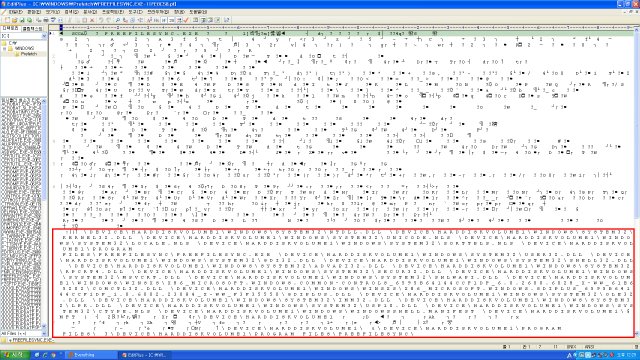Click the Windows Start button
Viewport: 640px width, 360px height.
[x=15, y=355]
